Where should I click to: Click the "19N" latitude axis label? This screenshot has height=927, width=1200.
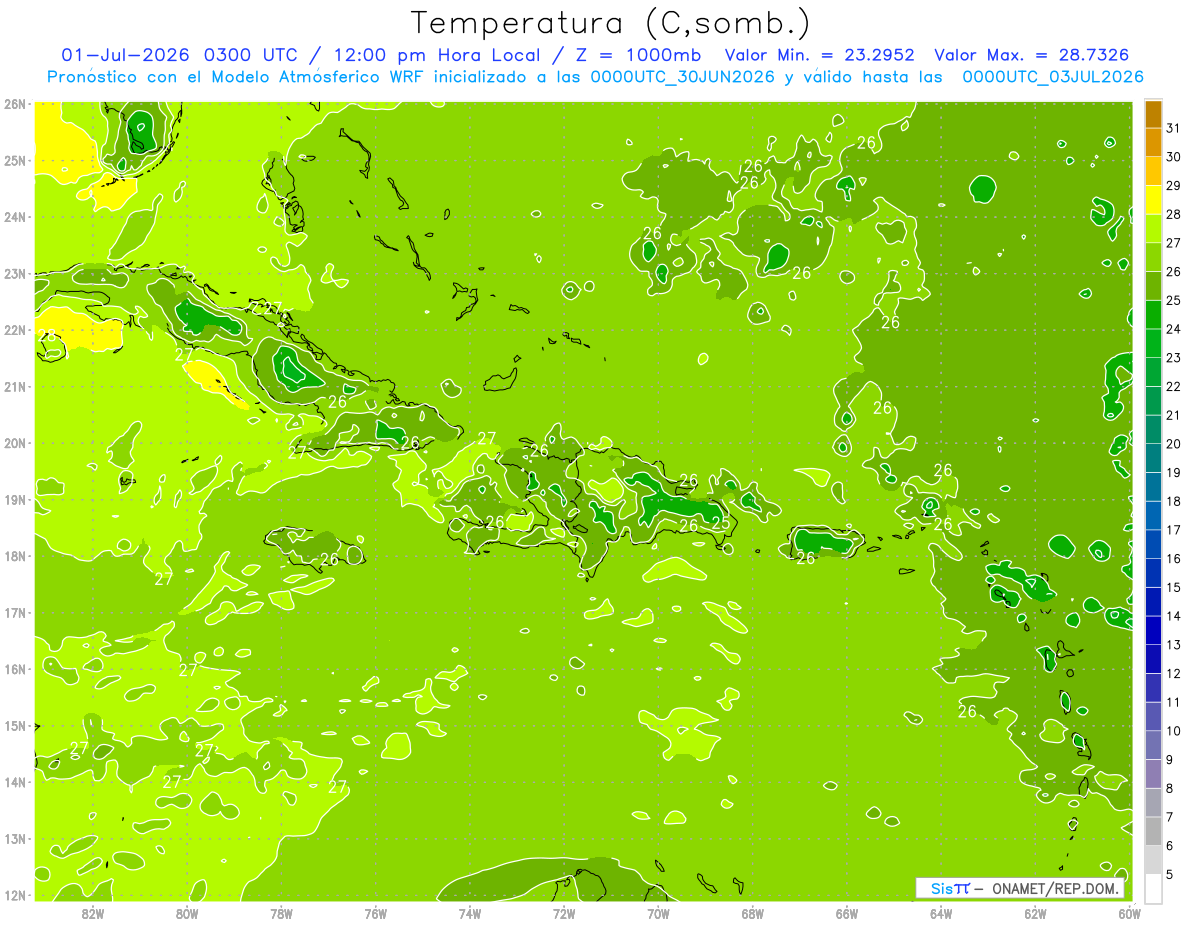pos(15,500)
